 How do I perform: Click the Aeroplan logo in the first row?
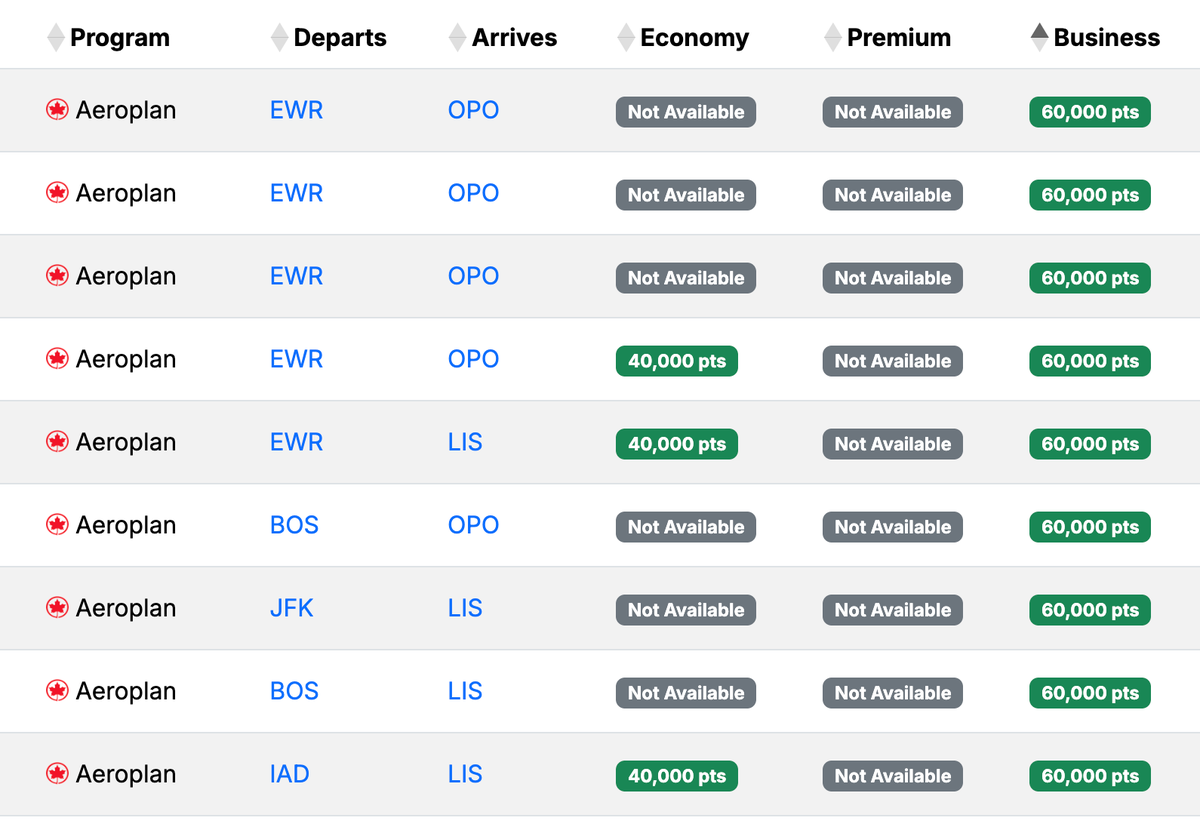coord(58,110)
